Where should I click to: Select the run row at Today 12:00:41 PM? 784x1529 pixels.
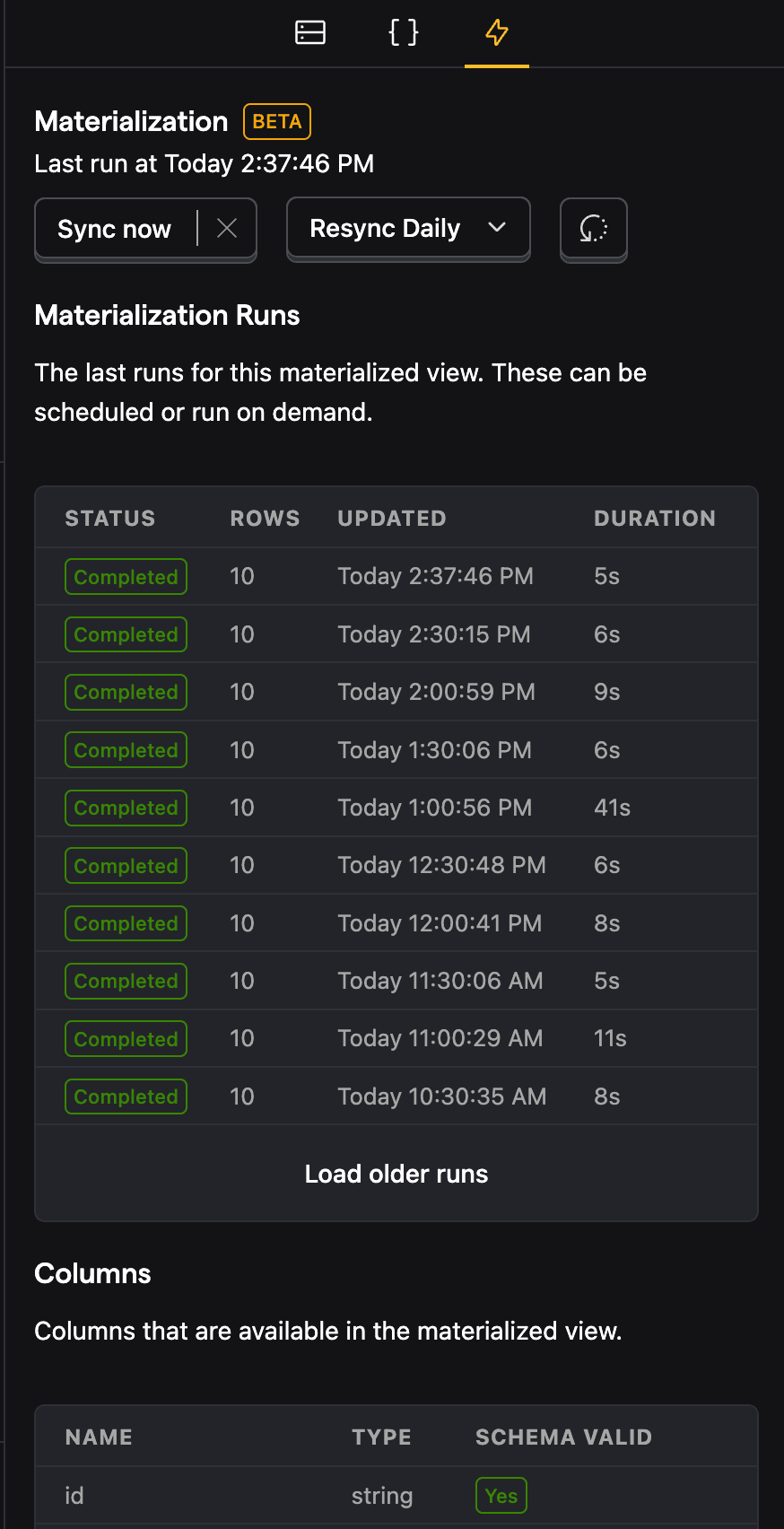pyautogui.click(x=396, y=923)
